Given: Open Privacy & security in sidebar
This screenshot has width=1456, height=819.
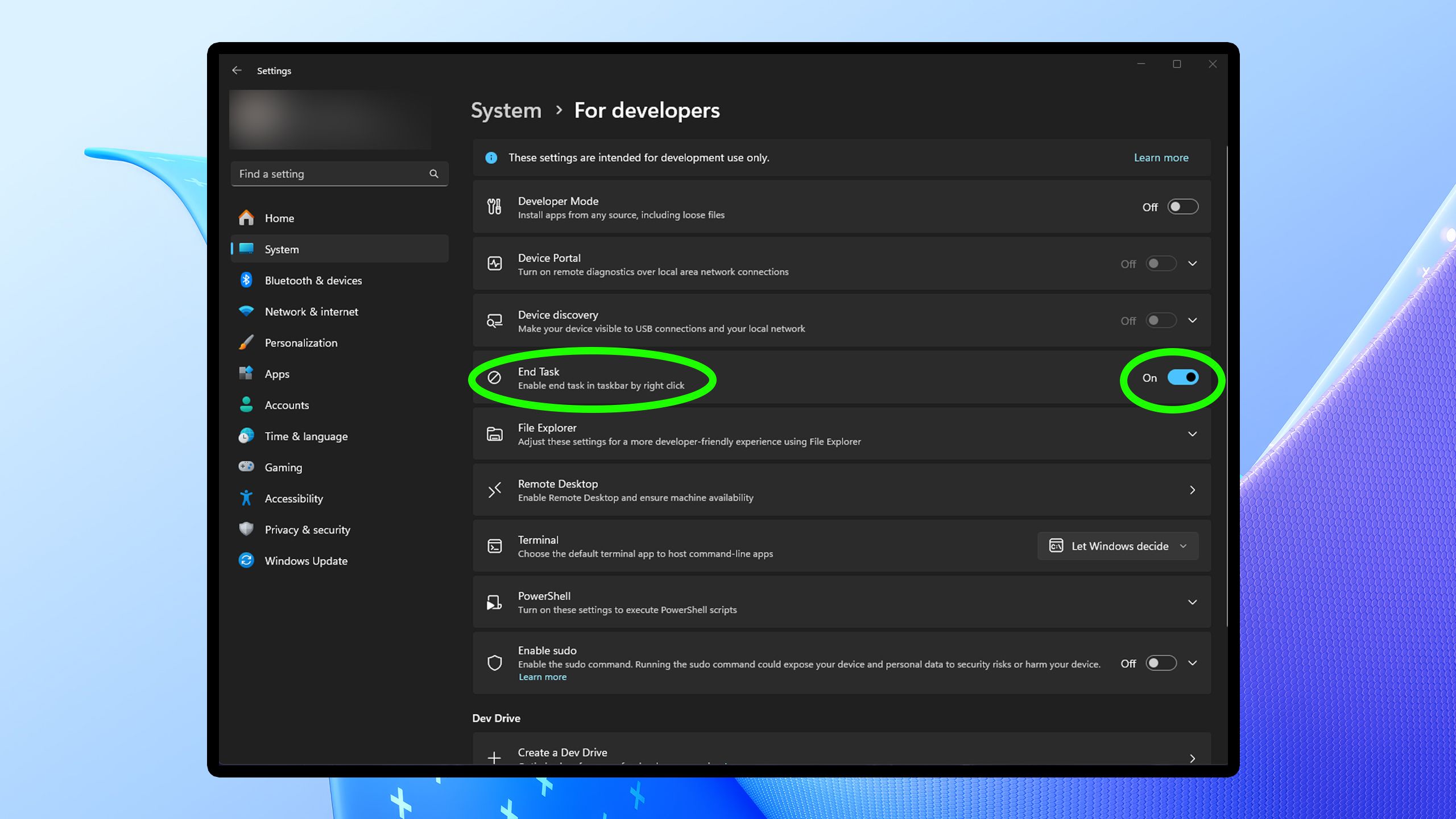Looking at the screenshot, I should coord(307,530).
